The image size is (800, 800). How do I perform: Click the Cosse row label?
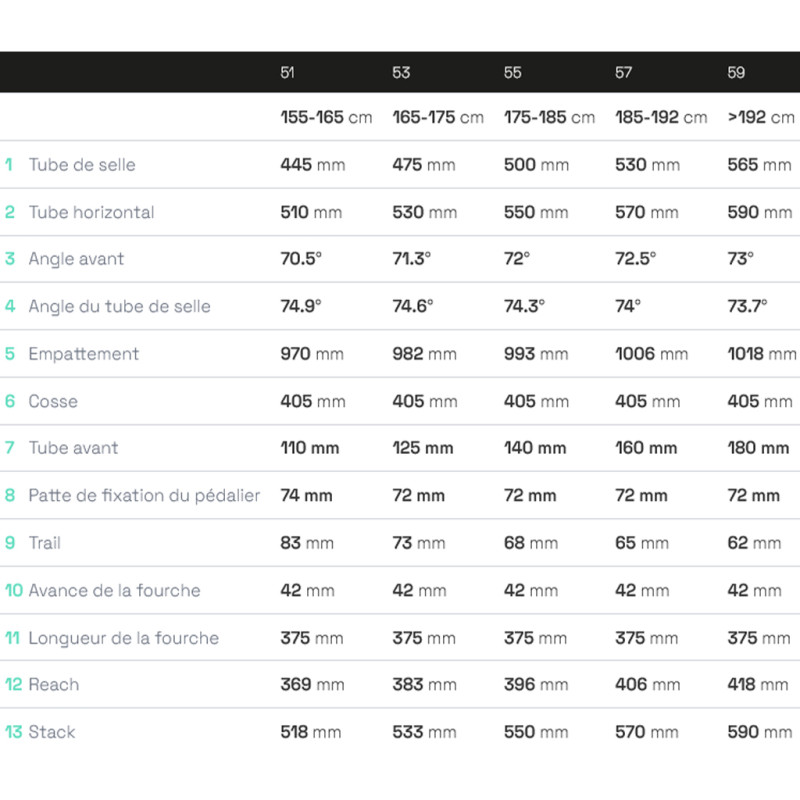point(53,401)
